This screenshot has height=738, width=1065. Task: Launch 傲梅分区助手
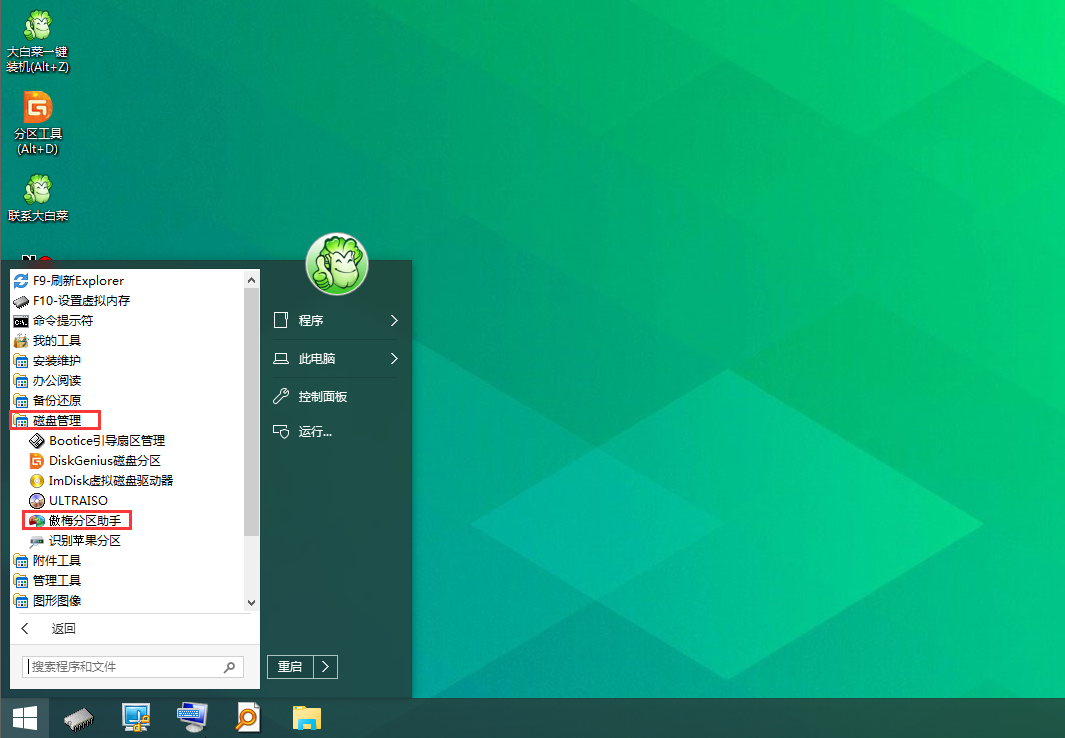coord(75,521)
